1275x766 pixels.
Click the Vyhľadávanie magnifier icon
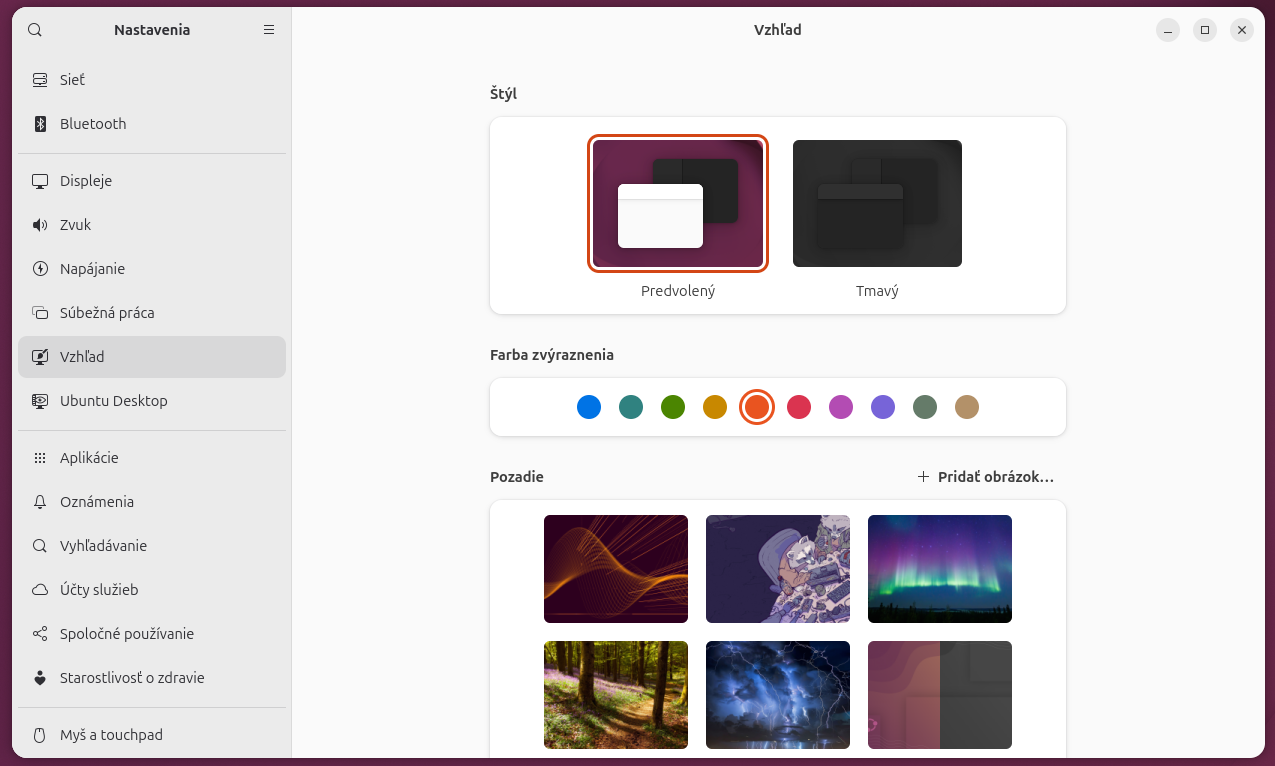(x=40, y=546)
